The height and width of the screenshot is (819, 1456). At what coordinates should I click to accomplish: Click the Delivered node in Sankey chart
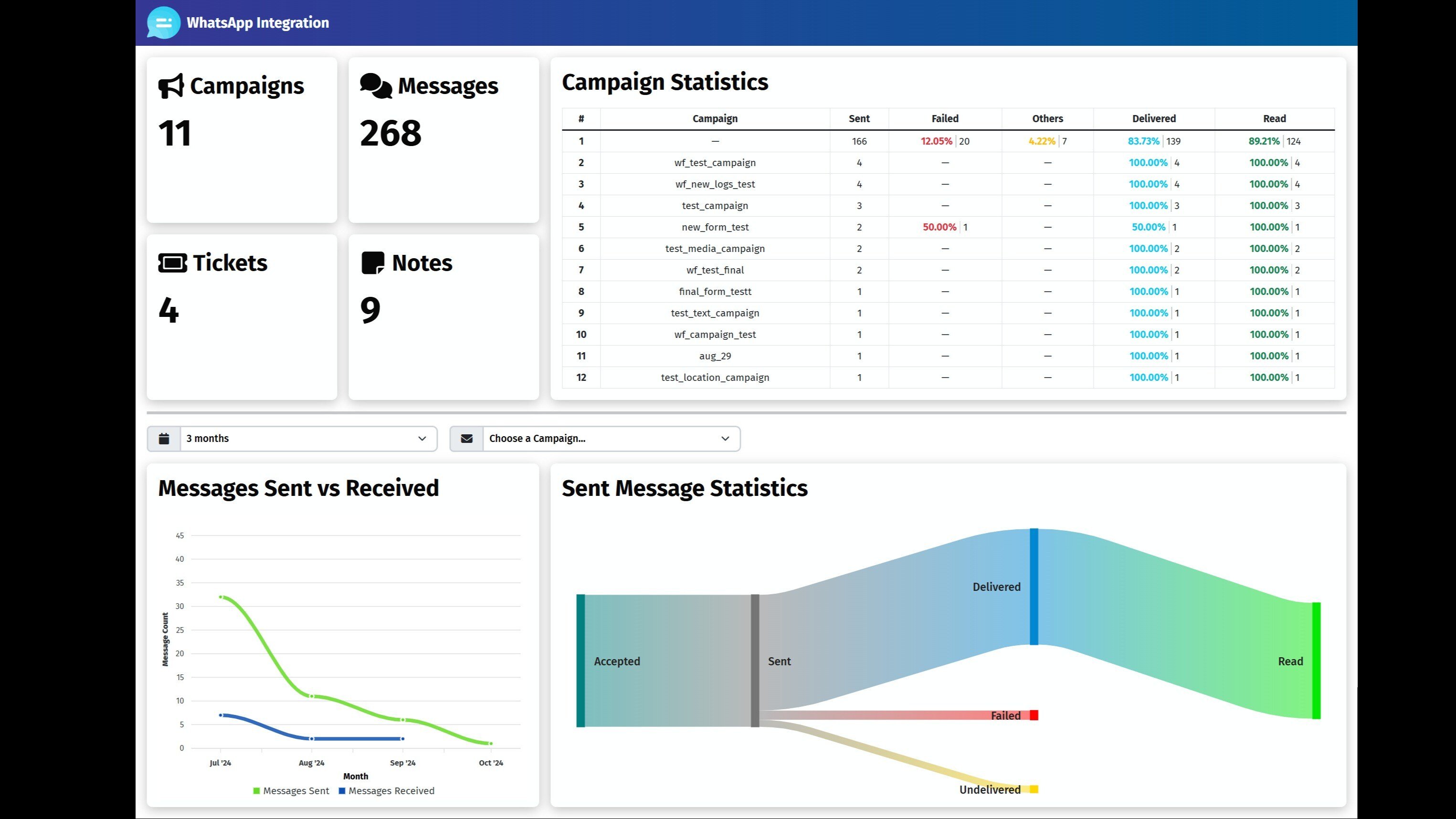click(1034, 587)
